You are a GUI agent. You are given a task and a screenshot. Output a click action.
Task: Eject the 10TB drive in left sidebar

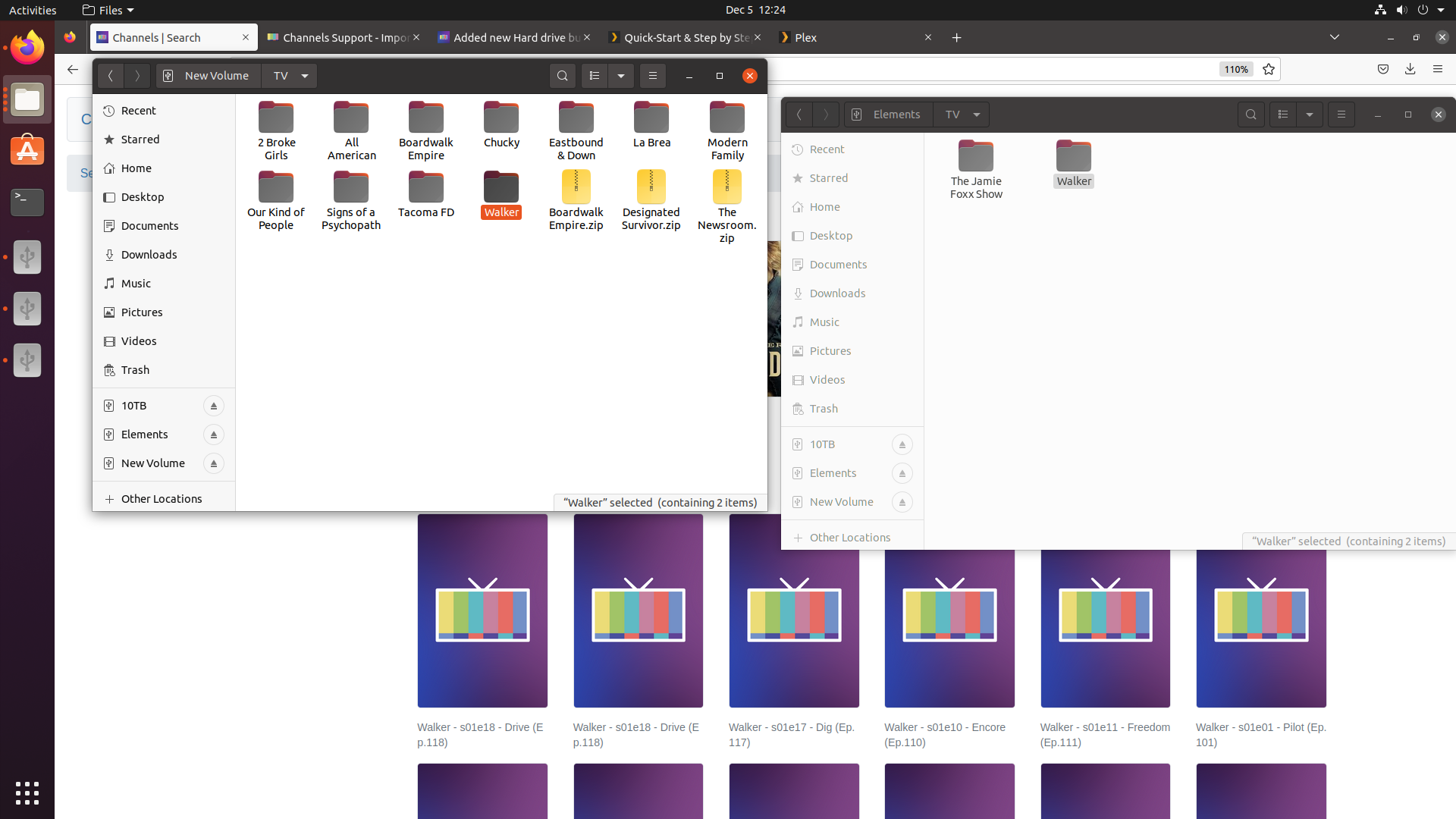214,406
